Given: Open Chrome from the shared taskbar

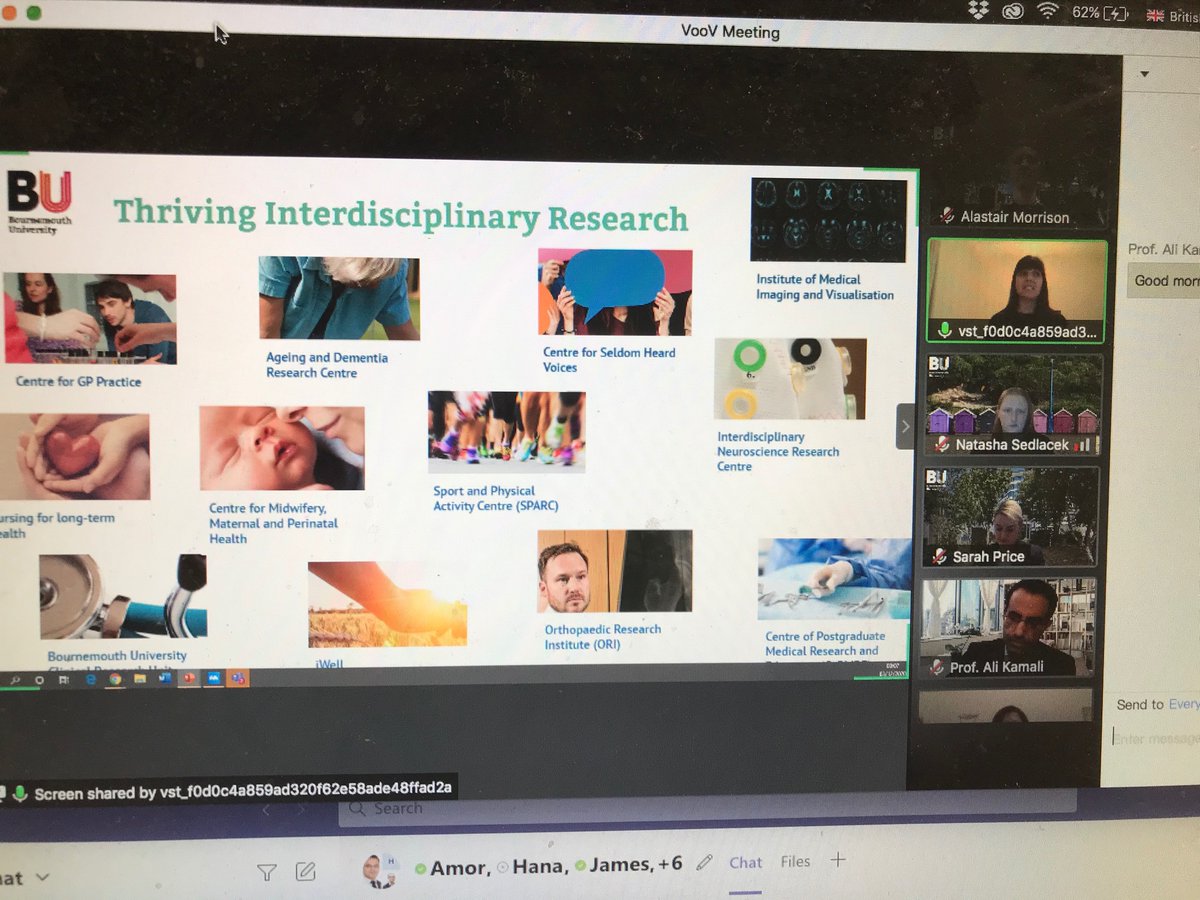Looking at the screenshot, I should pos(114,679).
